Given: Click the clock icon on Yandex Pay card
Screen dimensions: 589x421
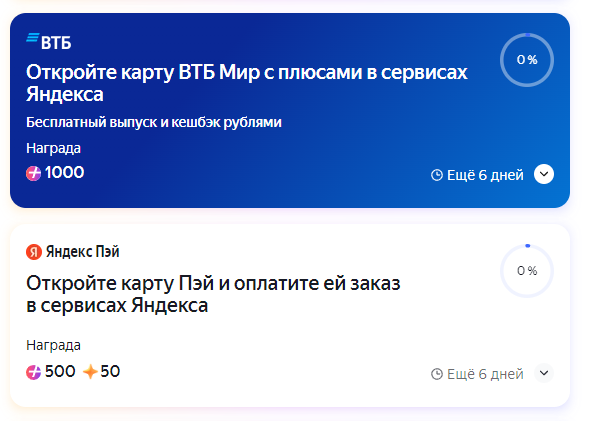Looking at the screenshot, I should (x=436, y=374).
